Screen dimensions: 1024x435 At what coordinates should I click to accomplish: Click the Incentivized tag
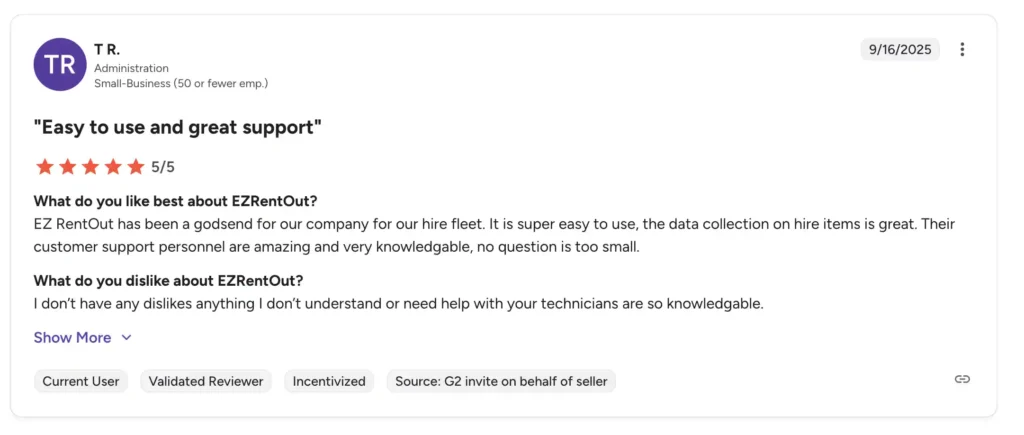tap(329, 381)
